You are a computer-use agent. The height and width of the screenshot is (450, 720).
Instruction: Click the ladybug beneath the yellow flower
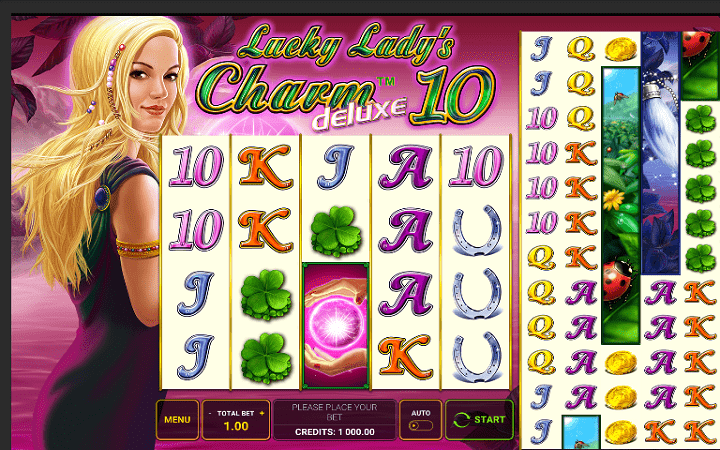click(618, 281)
